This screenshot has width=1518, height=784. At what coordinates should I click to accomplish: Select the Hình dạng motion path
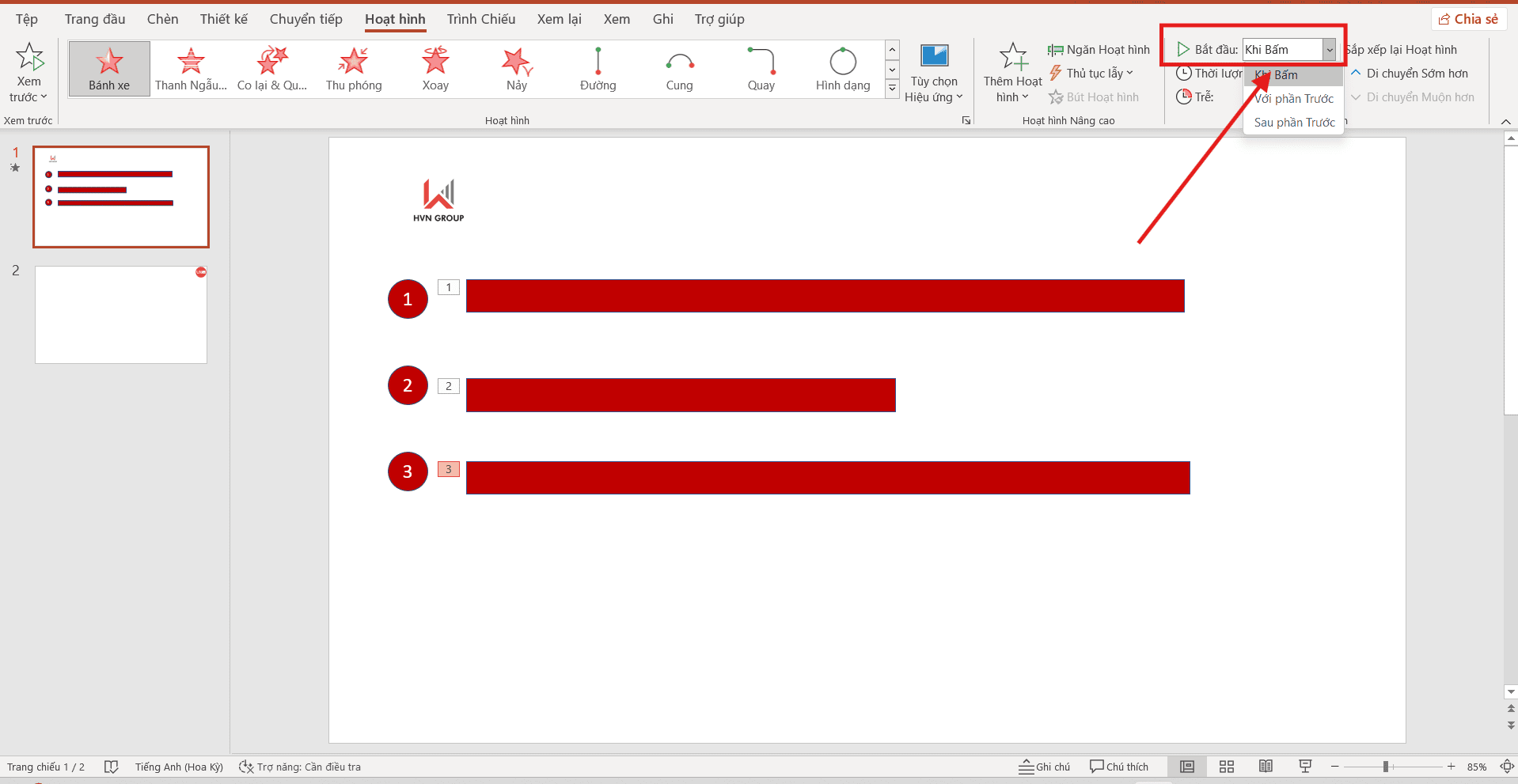click(x=842, y=69)
